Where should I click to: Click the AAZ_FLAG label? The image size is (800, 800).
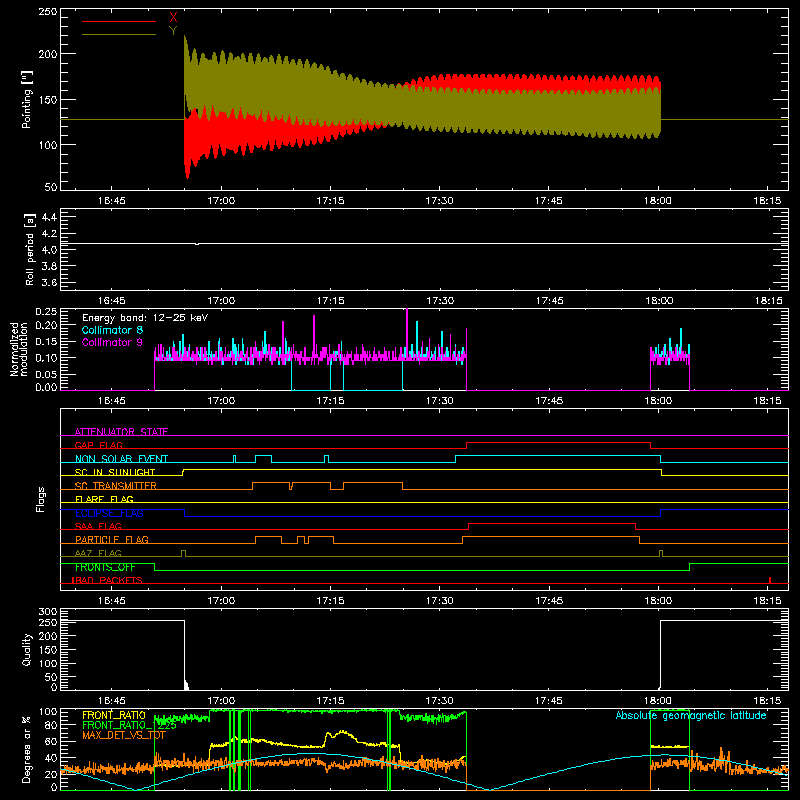[x=98, y=553]
